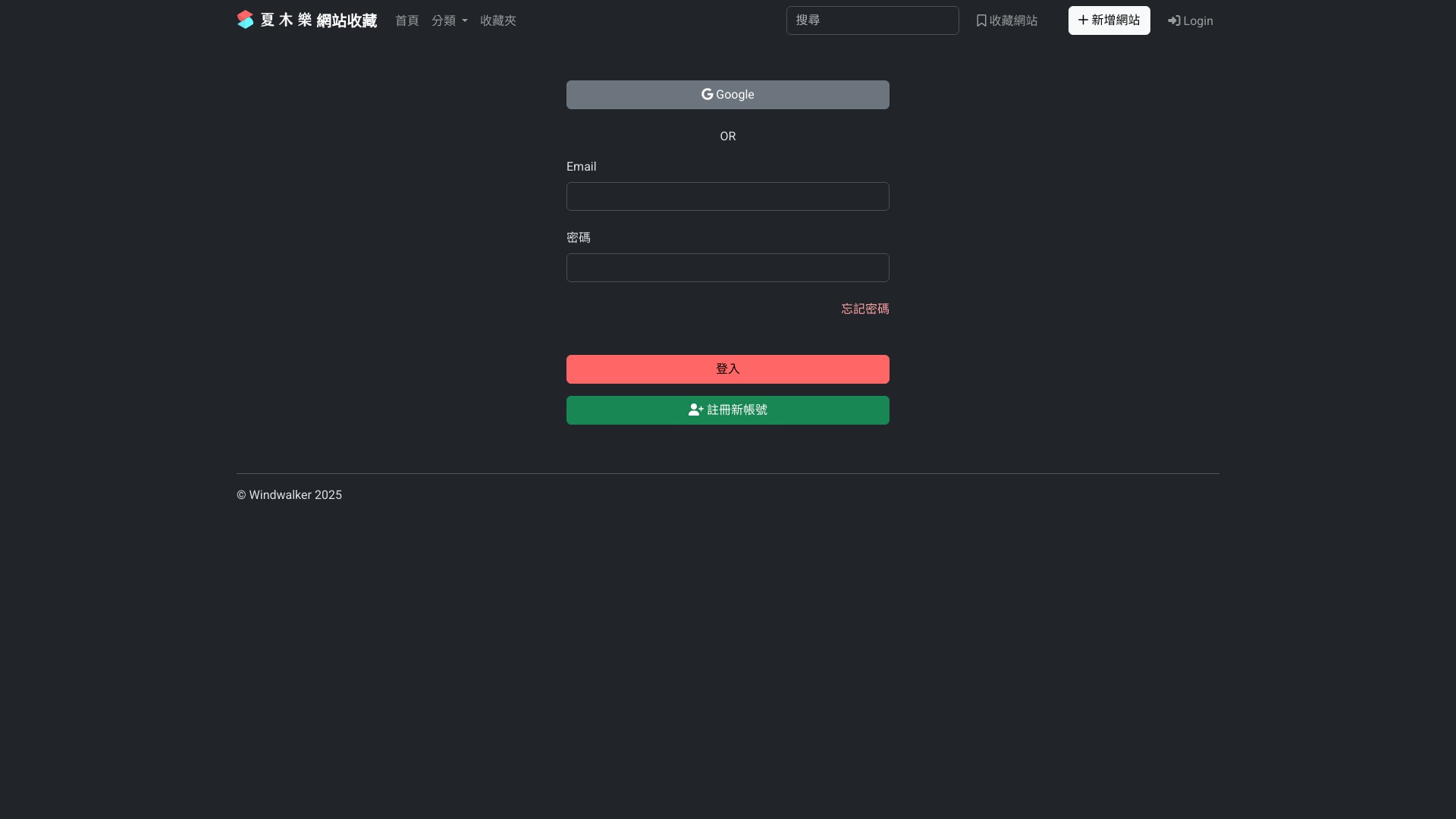Click the add-user icon on the register button

[x=695, y=409]
